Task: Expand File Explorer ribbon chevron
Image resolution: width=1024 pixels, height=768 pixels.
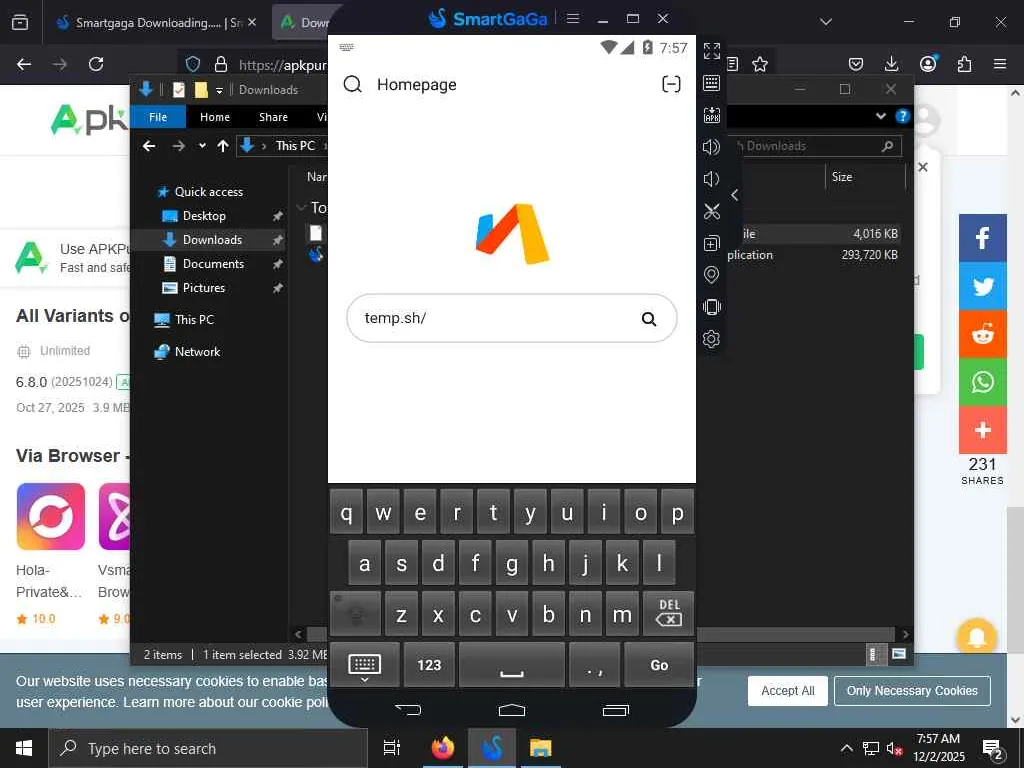Action: (x=880, y=116)
